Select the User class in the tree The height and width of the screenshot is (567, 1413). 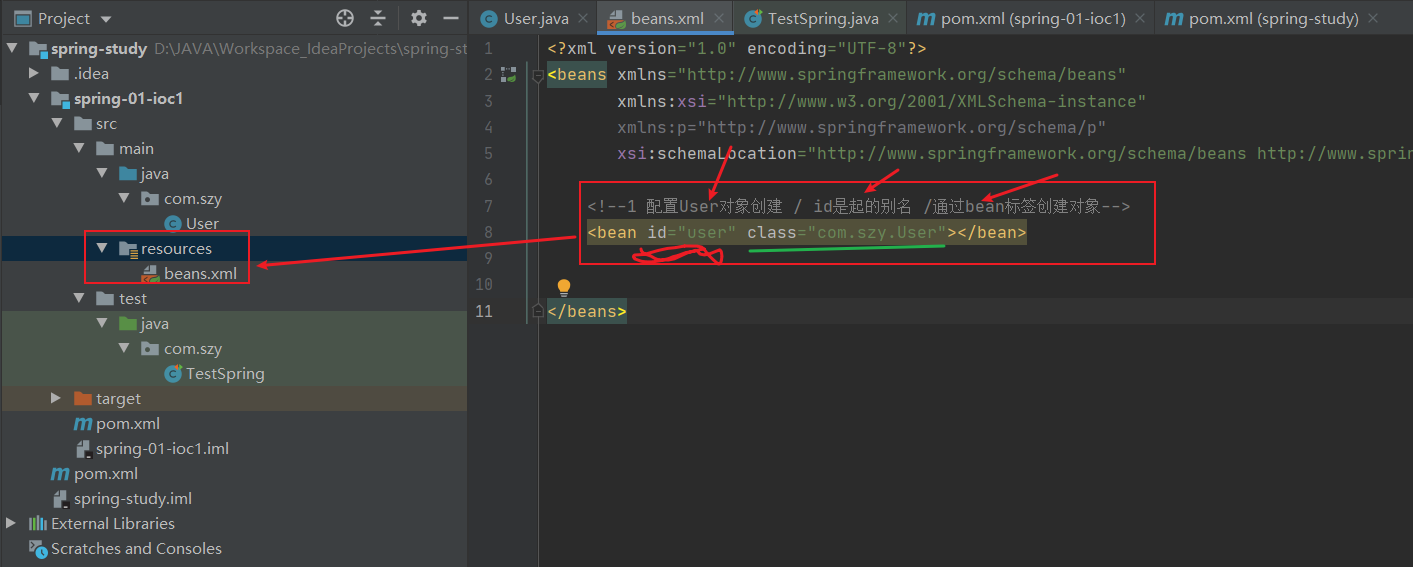tap(202, 224)
